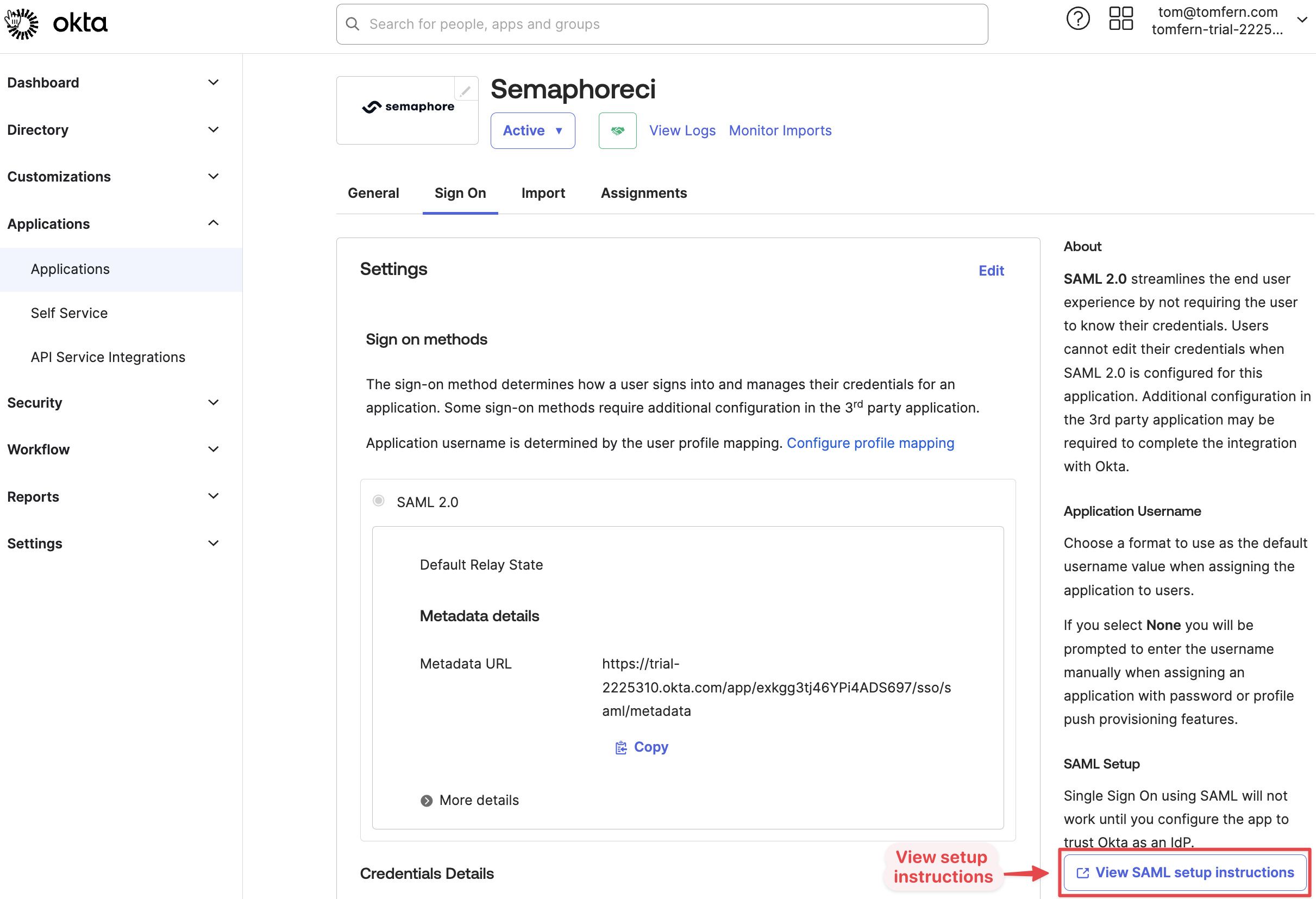Click View SAML setup instructions button

(1185, 872)
